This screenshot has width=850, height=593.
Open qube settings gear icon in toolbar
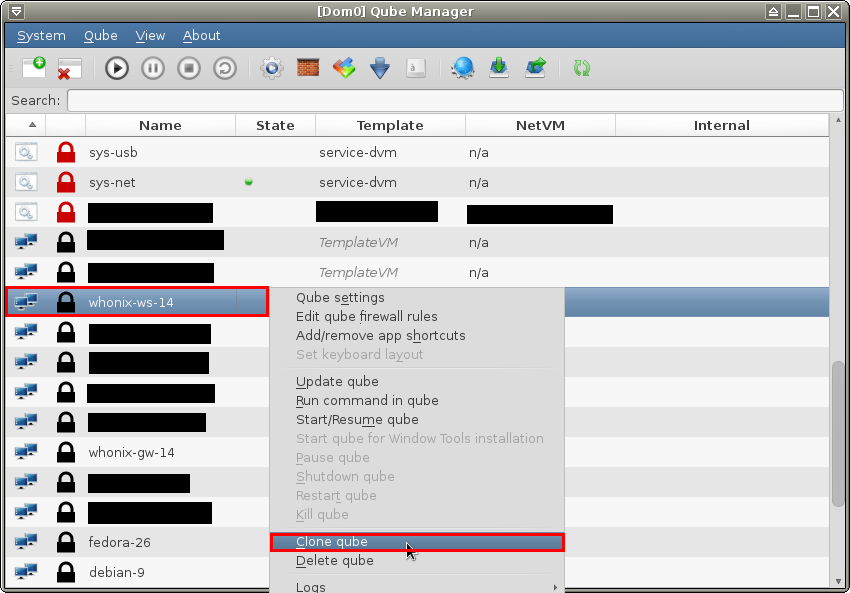271,68
